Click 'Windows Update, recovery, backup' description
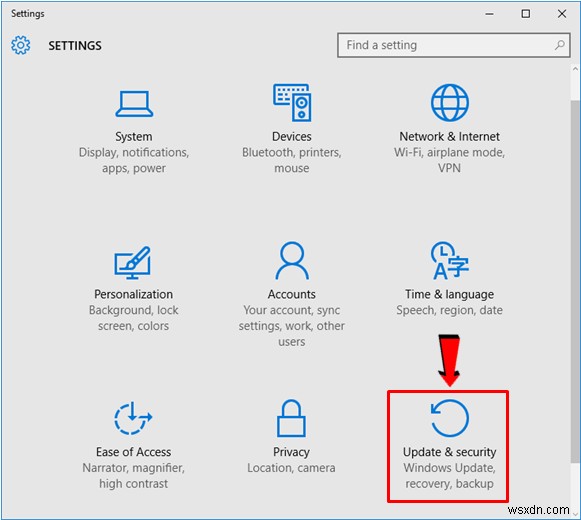This screenshot has height=520, width=581. pos(449,476)
